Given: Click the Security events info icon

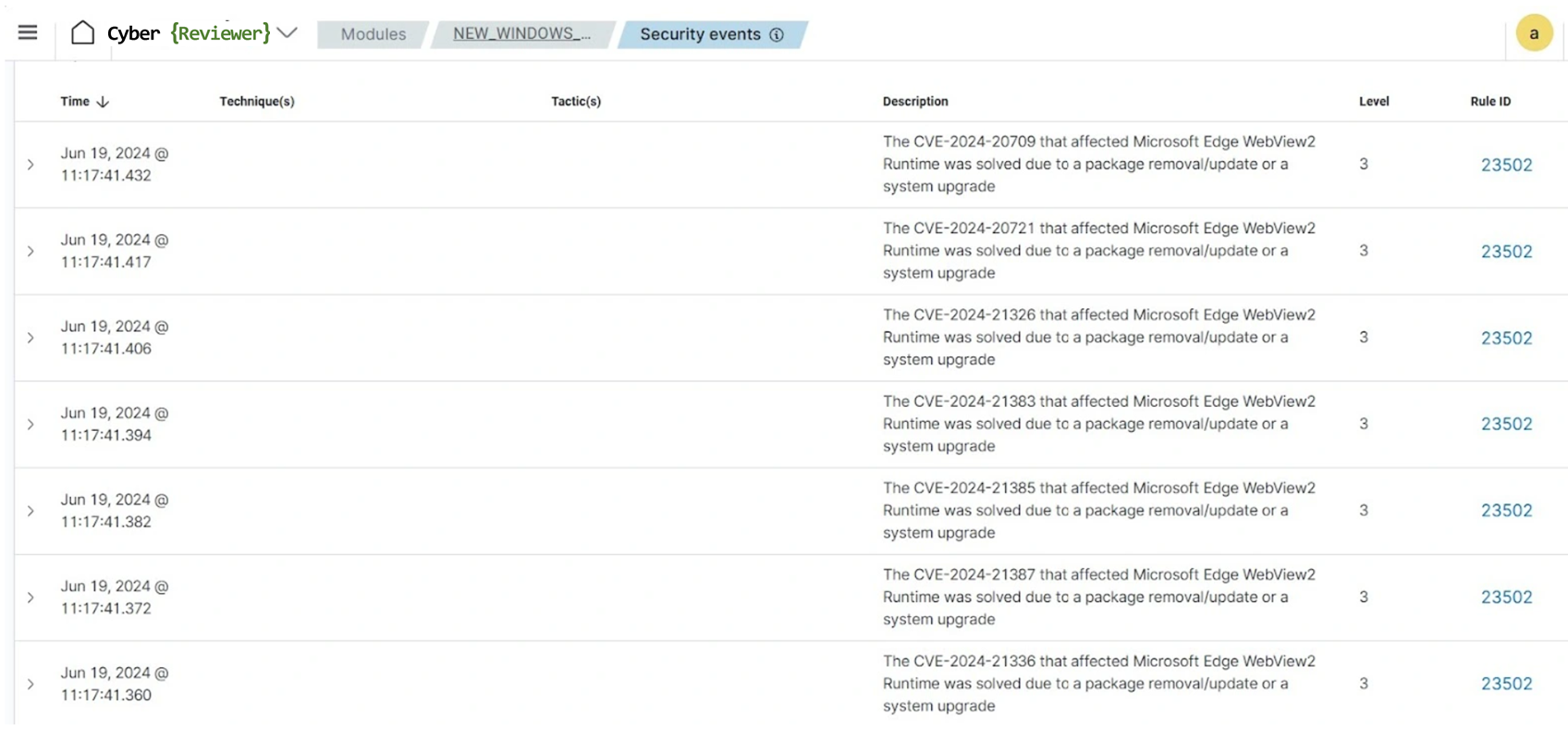Looking at the screenshot, I should tap(777, 35).
